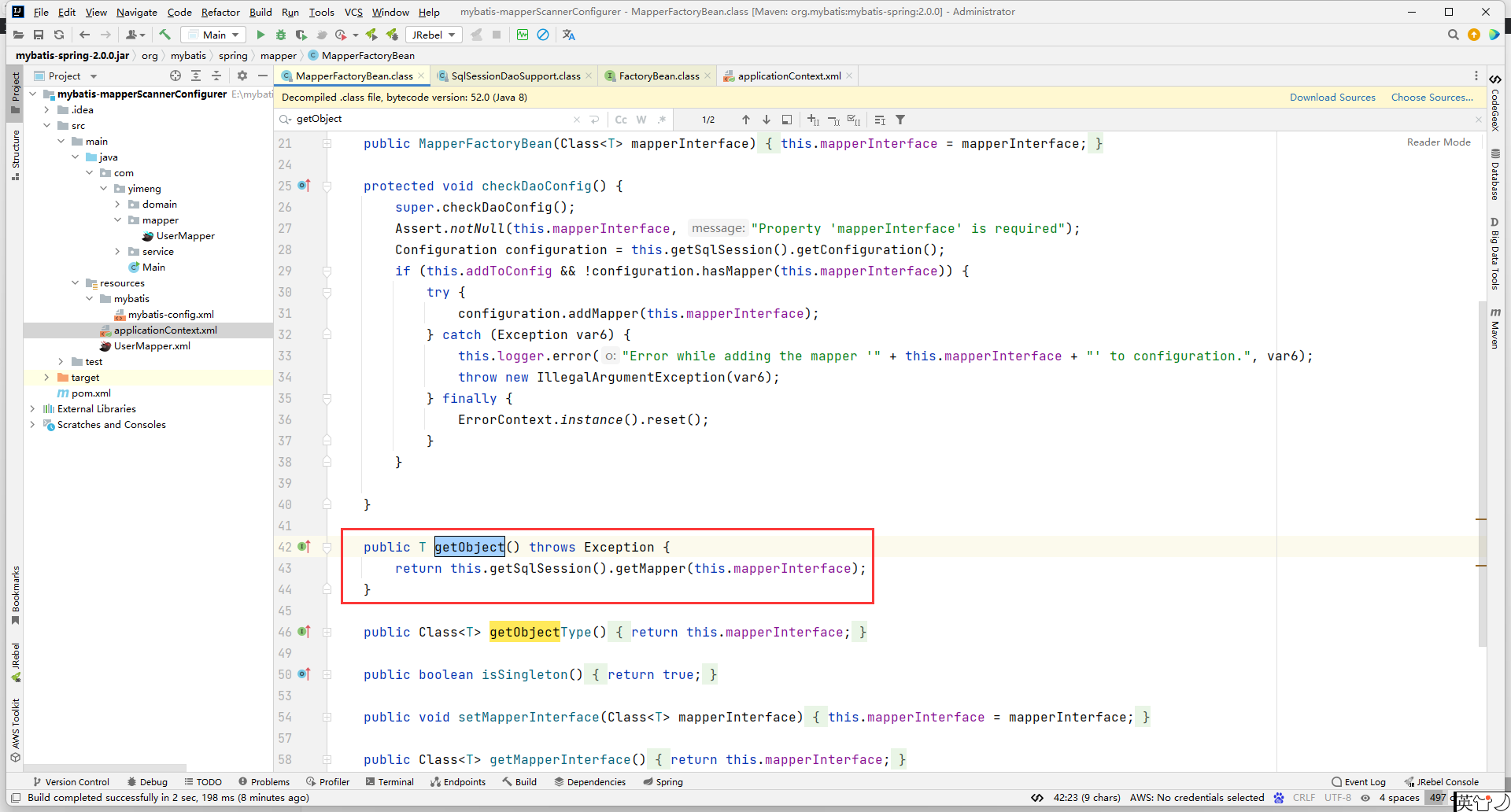Image resolution: width=1511 pixels, height=812 pixels.
Task: Open the Refactor menu
Action: pos(220,12)
